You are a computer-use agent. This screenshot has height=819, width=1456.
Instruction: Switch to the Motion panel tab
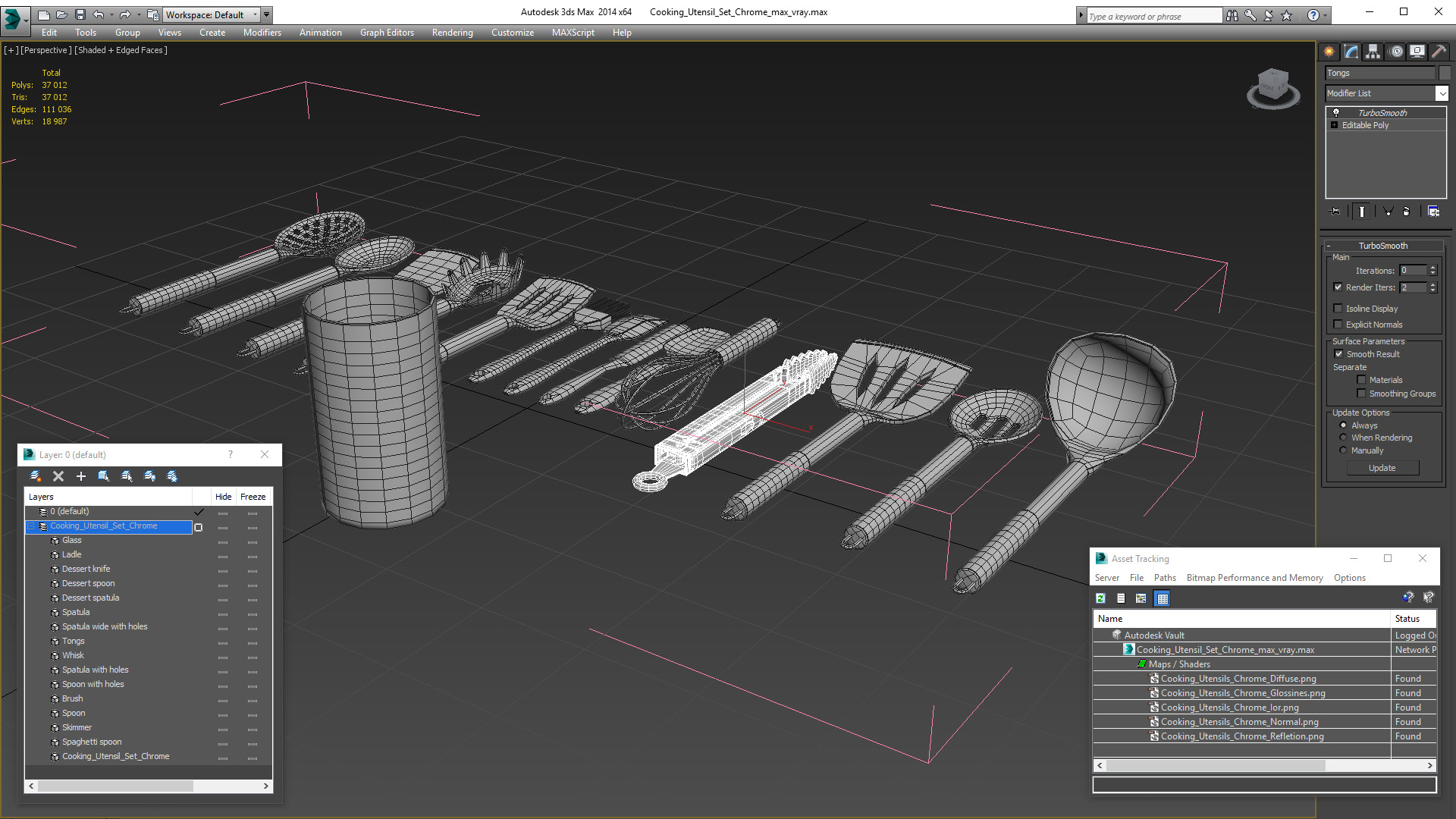[x=1395, y=52]
